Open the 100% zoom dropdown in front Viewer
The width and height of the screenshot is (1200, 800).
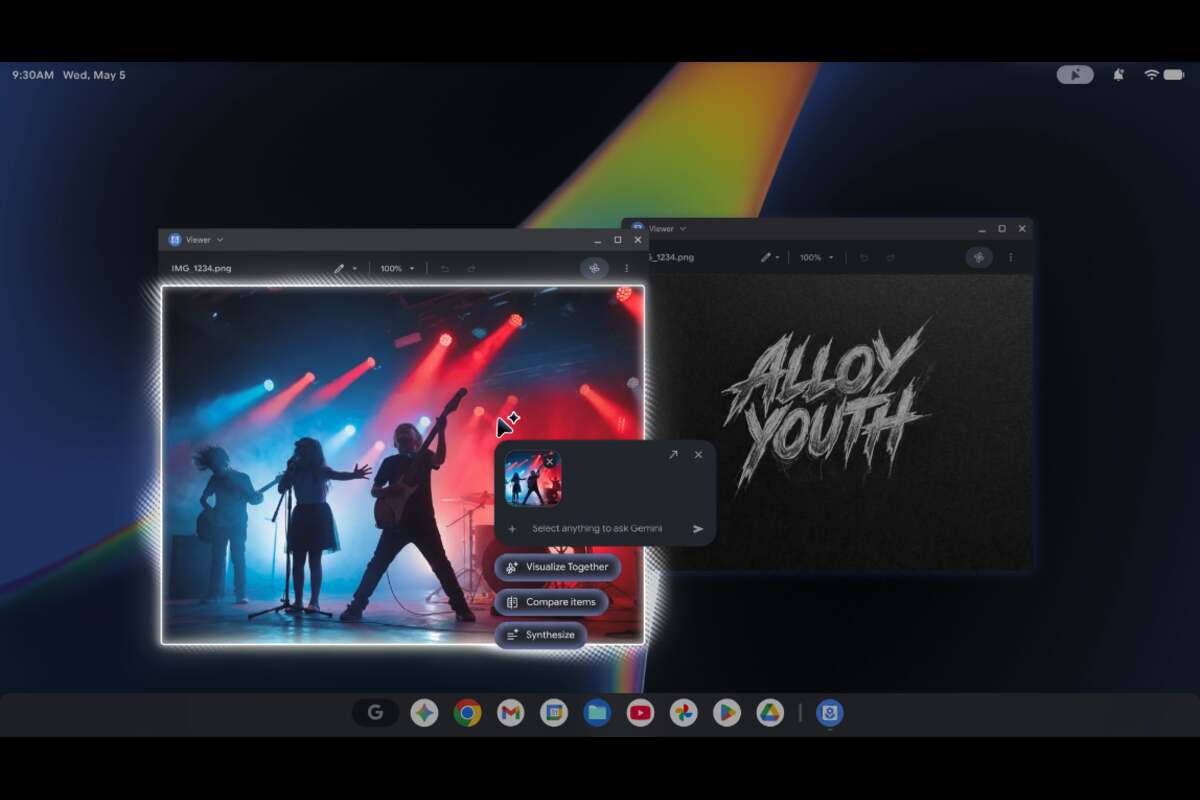(397, 269)
